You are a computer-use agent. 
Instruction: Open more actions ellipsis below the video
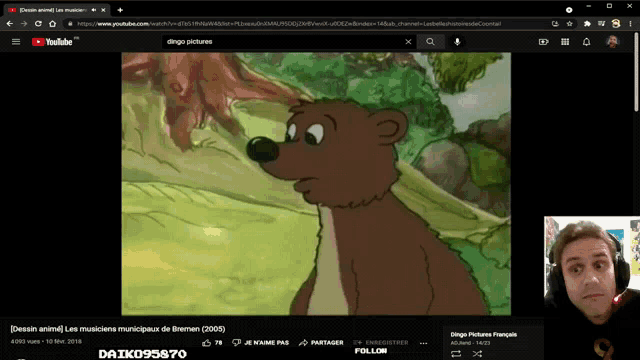coord(424,343)
